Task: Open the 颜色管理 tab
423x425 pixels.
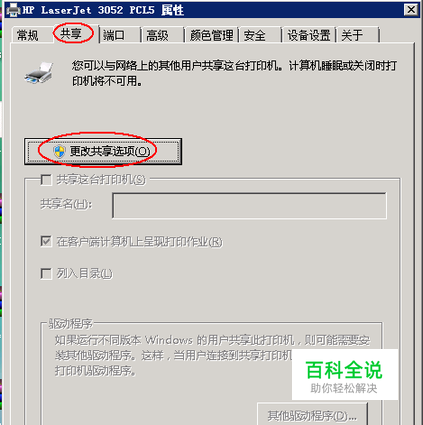Action: click(211, 35)
